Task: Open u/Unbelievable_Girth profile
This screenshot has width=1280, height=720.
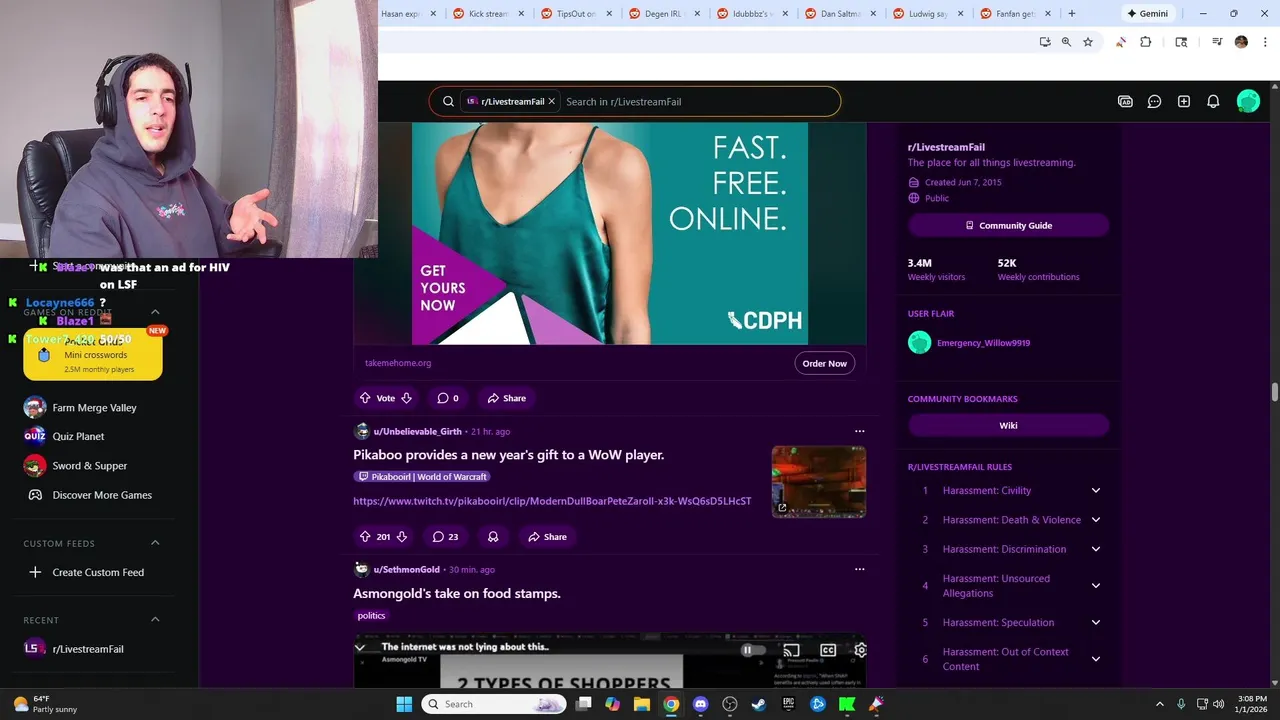Action: tap(417, 431)
